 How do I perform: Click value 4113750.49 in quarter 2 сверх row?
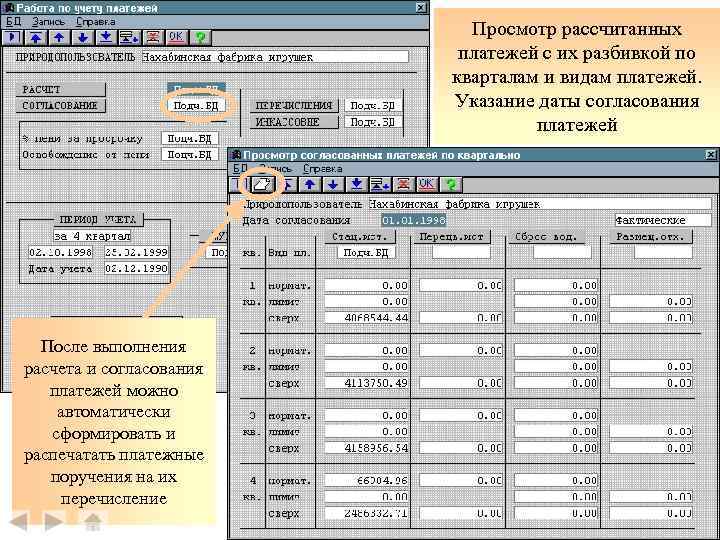pos(366,382)
